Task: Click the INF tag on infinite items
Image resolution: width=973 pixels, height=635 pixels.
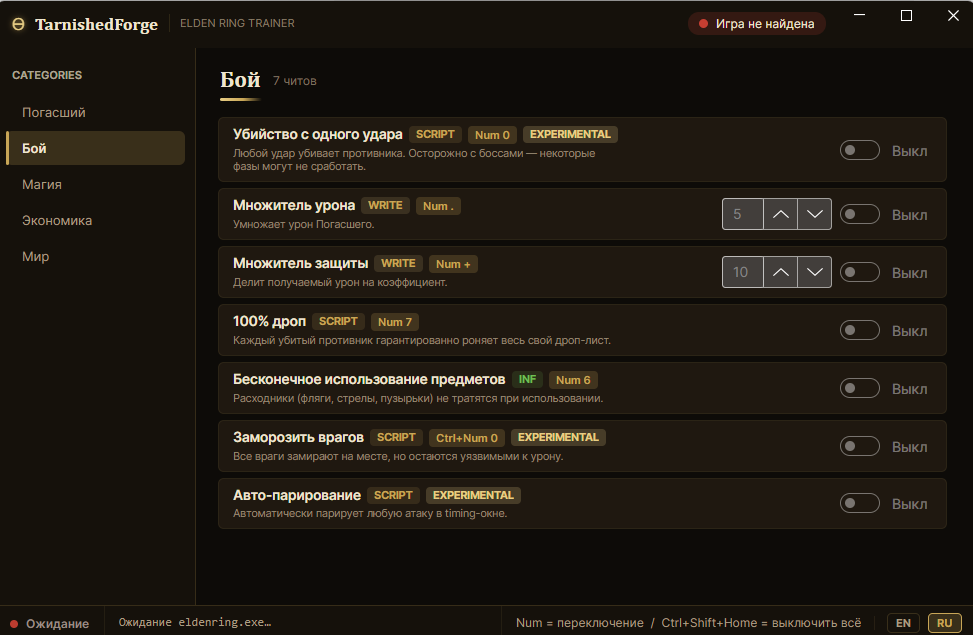Action: pyautogui.click(x=527, y=379)
